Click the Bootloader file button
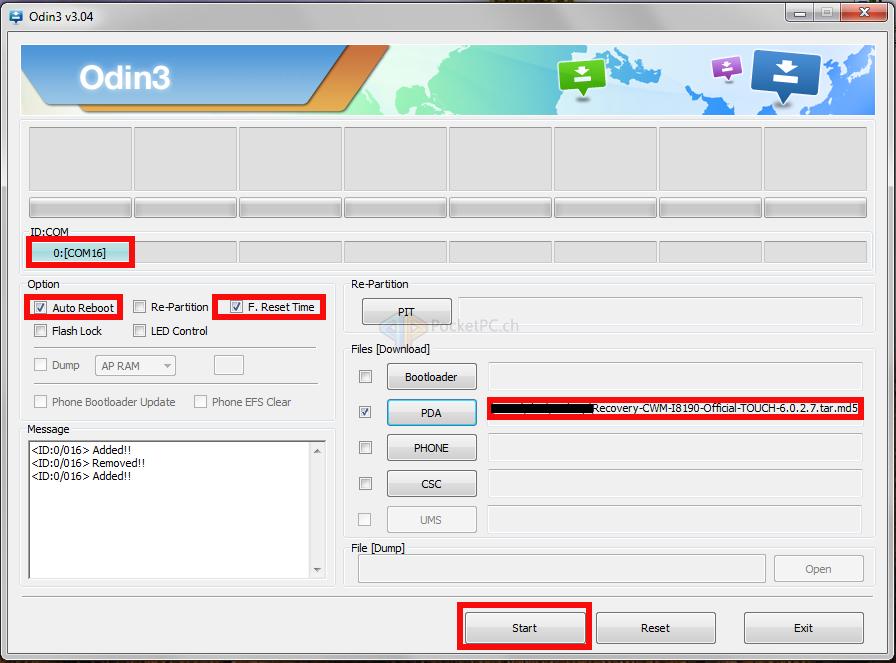 (431, 377)
